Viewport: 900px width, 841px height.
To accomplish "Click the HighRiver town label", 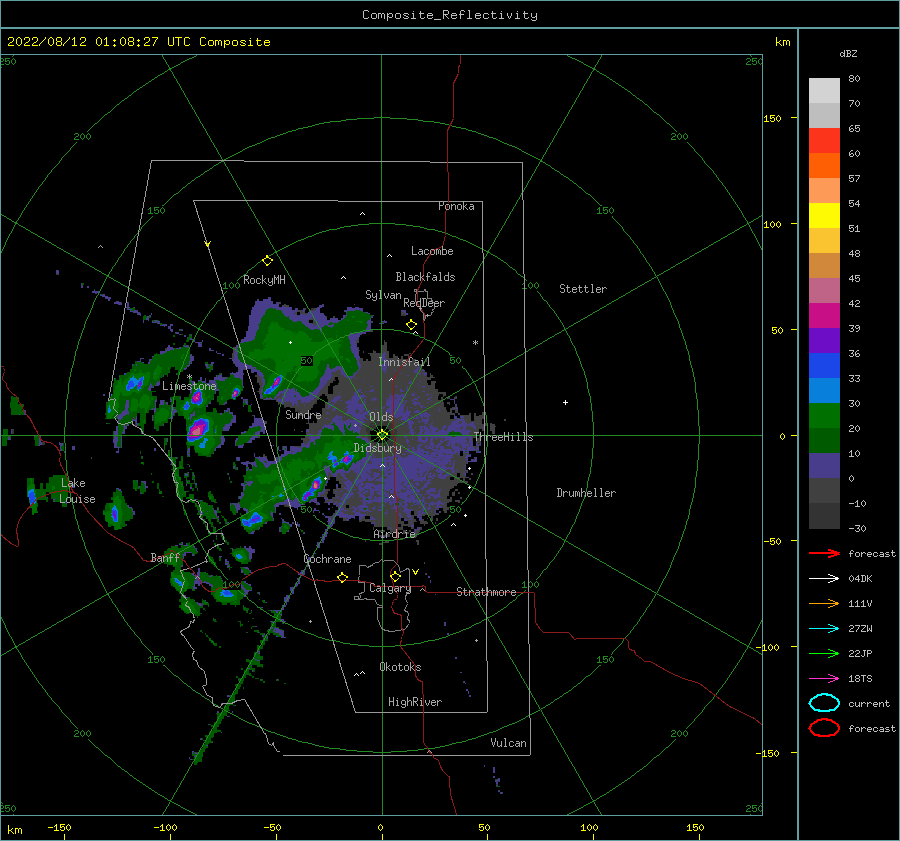I will tap(415, 702).
